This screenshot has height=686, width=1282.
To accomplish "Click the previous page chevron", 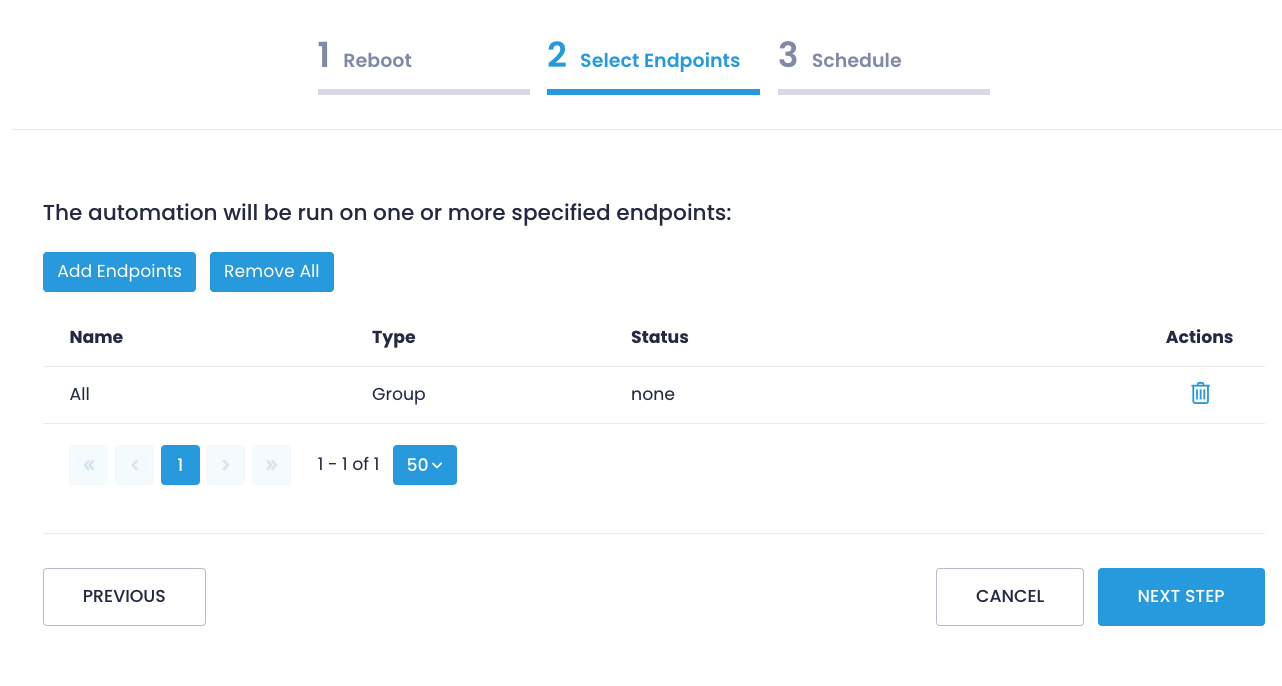I will [x=134, y=464].
